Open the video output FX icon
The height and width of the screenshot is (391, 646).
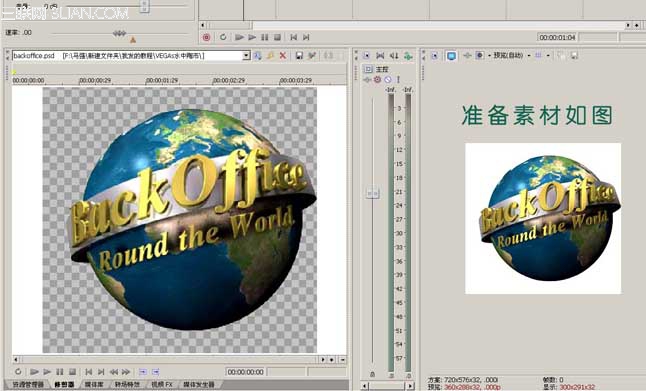pos(467,55)
